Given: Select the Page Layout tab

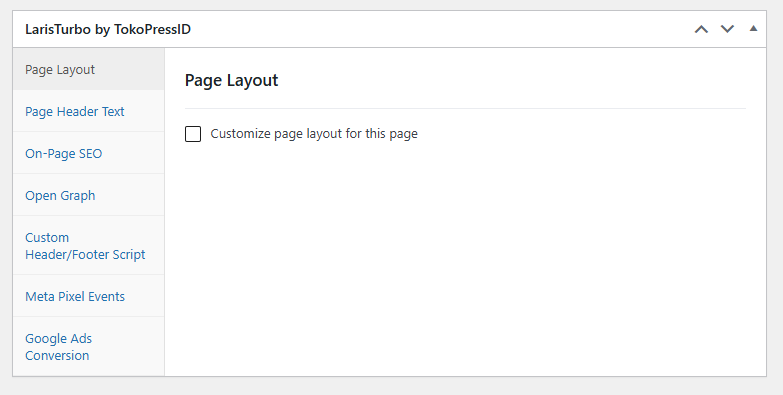Looking at the screenshot, I should 88,69.
